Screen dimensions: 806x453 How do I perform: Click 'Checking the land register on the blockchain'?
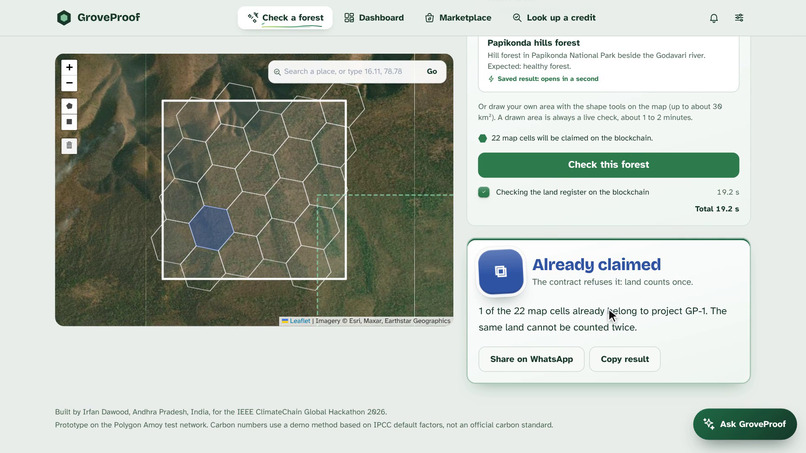tap(573, 192)
